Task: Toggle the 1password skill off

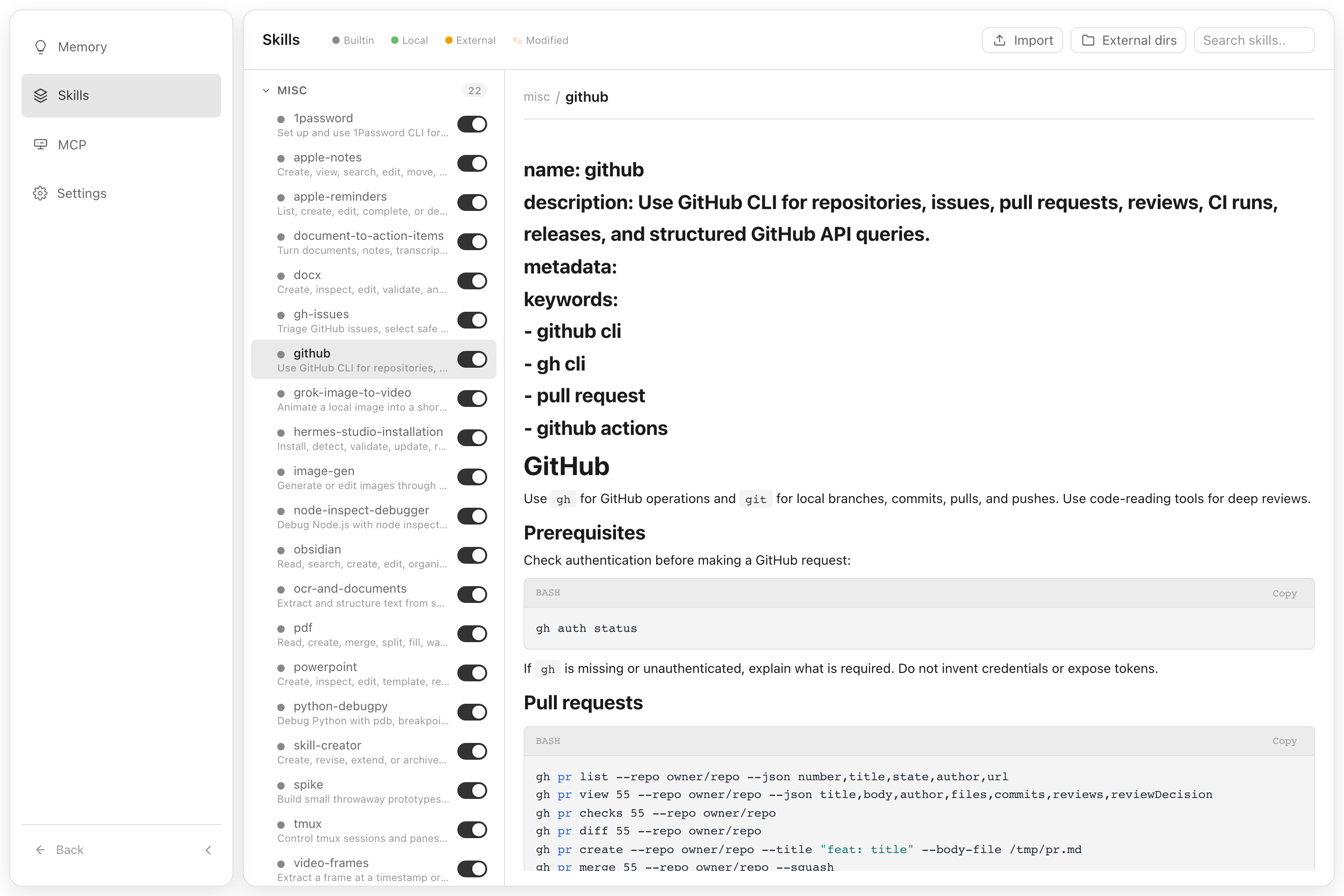Action: pyautogui.click(x=472, y=124)
